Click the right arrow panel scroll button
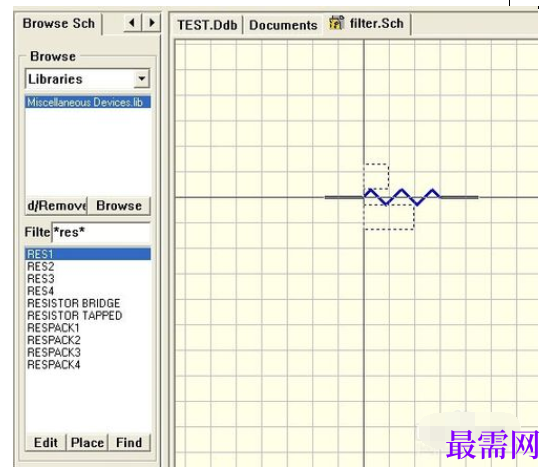This screenshot has height=476, width=558. 151,23
